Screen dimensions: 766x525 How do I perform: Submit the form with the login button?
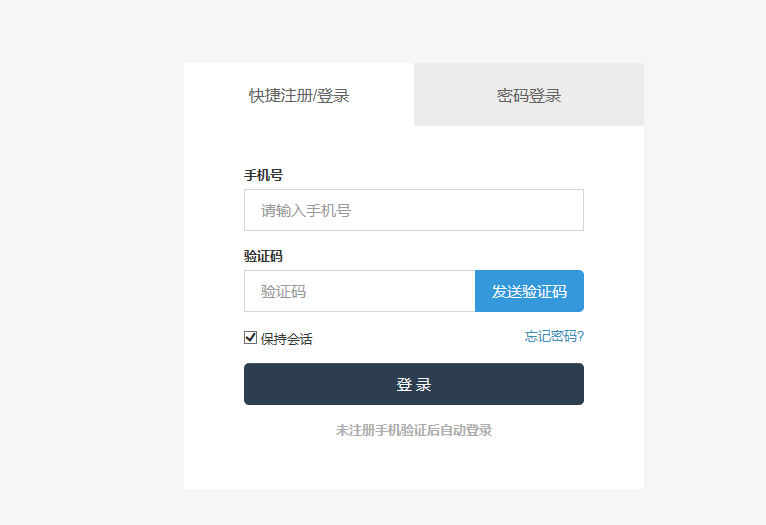coord(413,384)
